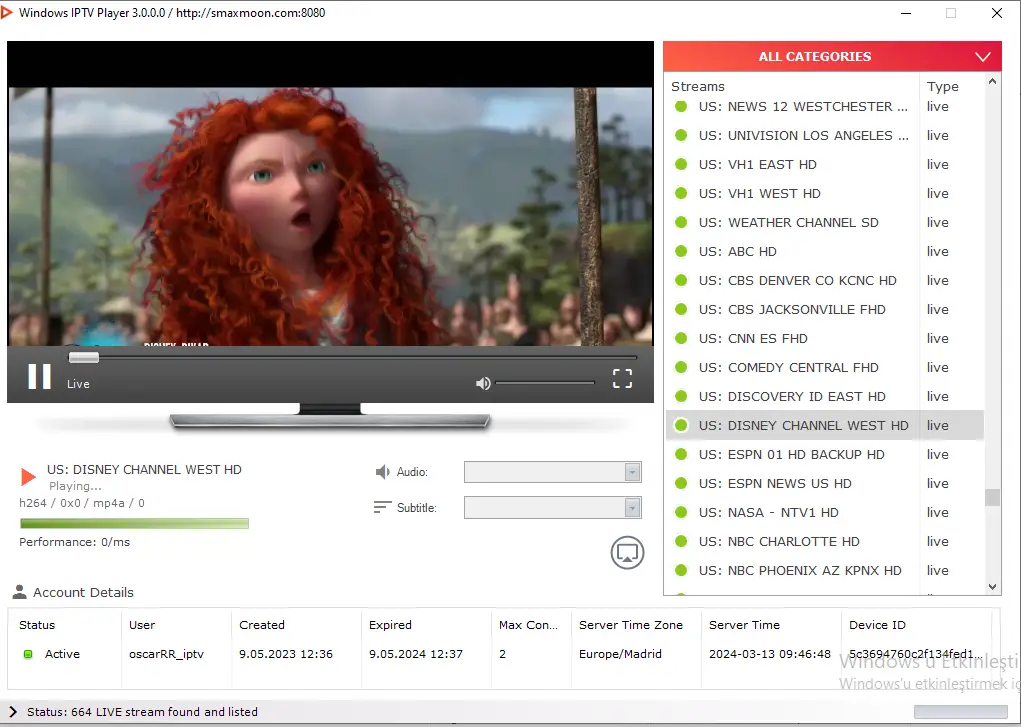The image size is (1021, 727).
Task: Click the video seek bar handle
Action: [83, 357]
